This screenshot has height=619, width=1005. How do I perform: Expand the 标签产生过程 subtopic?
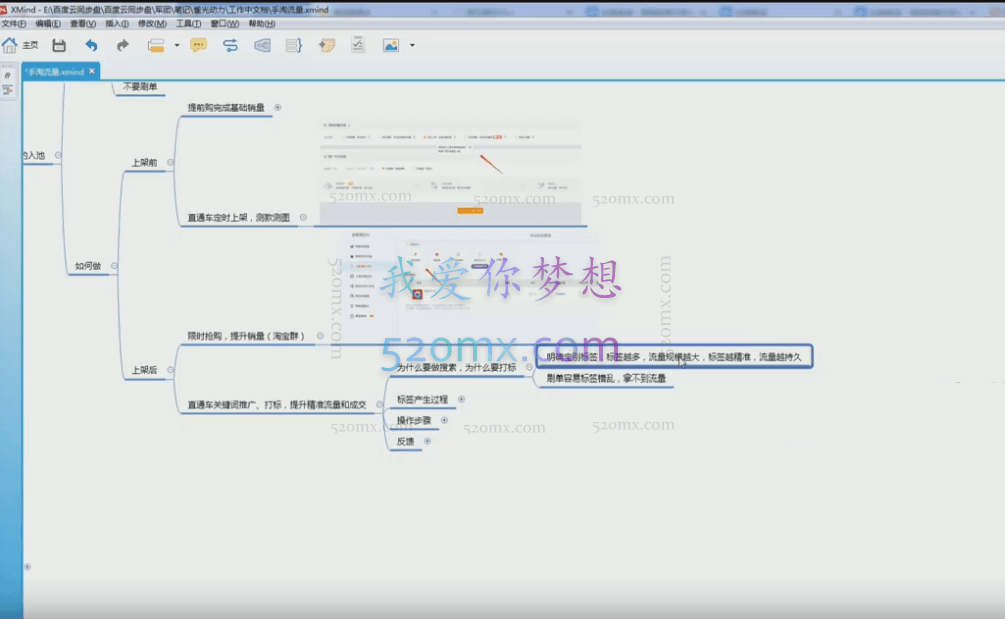461,399
